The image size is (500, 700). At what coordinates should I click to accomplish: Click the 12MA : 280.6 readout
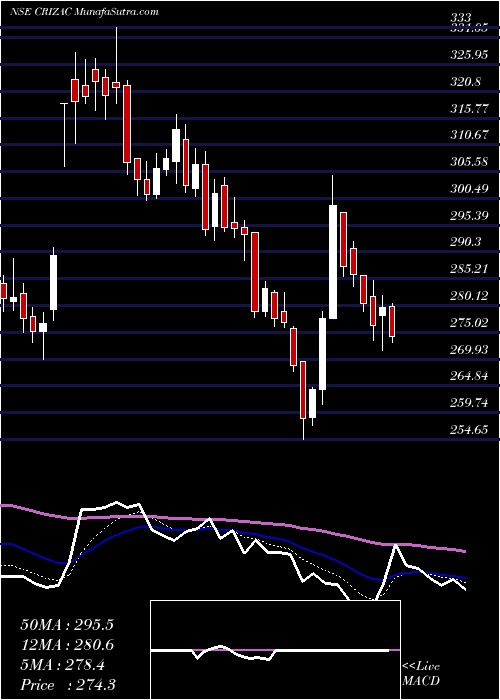pos(67,645)
